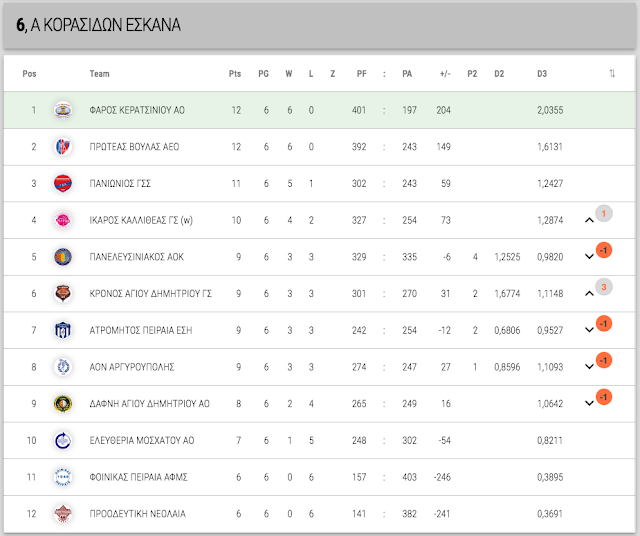640x536 pixels.
Task: Expand the down chevron on ΑΟΝ ΑΡΓΥΡΟΥΠΟΛΗΣ row
Action: click(x=589, y=367)
